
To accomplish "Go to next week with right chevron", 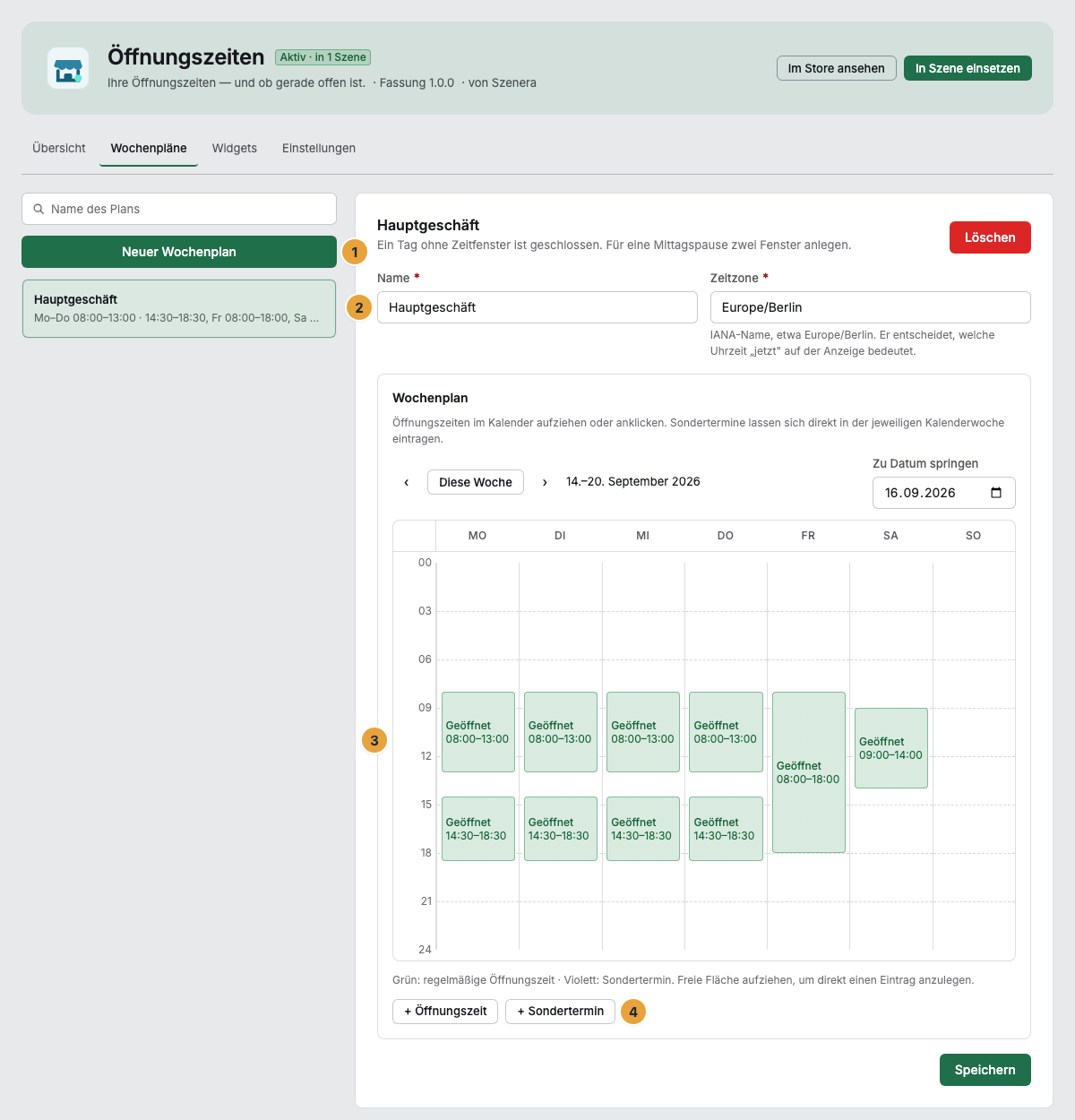I will click(545, 482).
